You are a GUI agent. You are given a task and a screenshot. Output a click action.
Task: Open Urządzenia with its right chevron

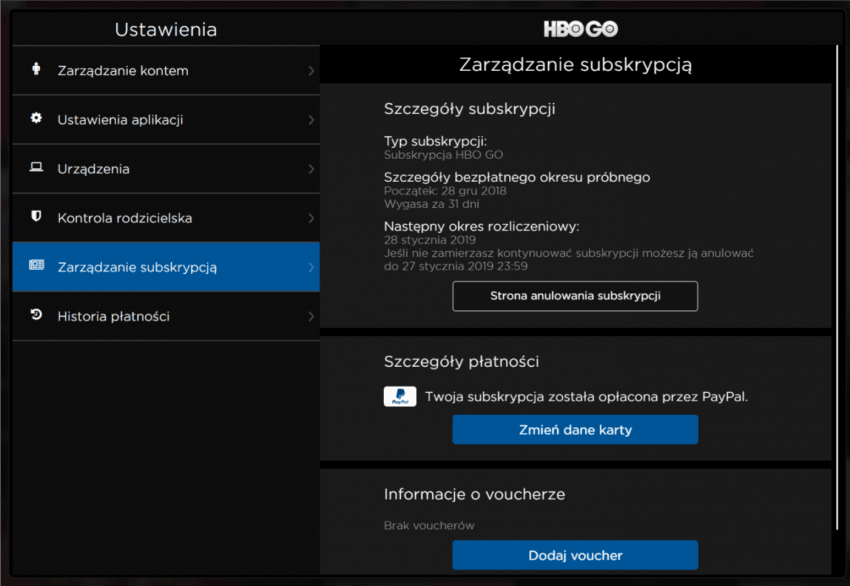(311, 169)
